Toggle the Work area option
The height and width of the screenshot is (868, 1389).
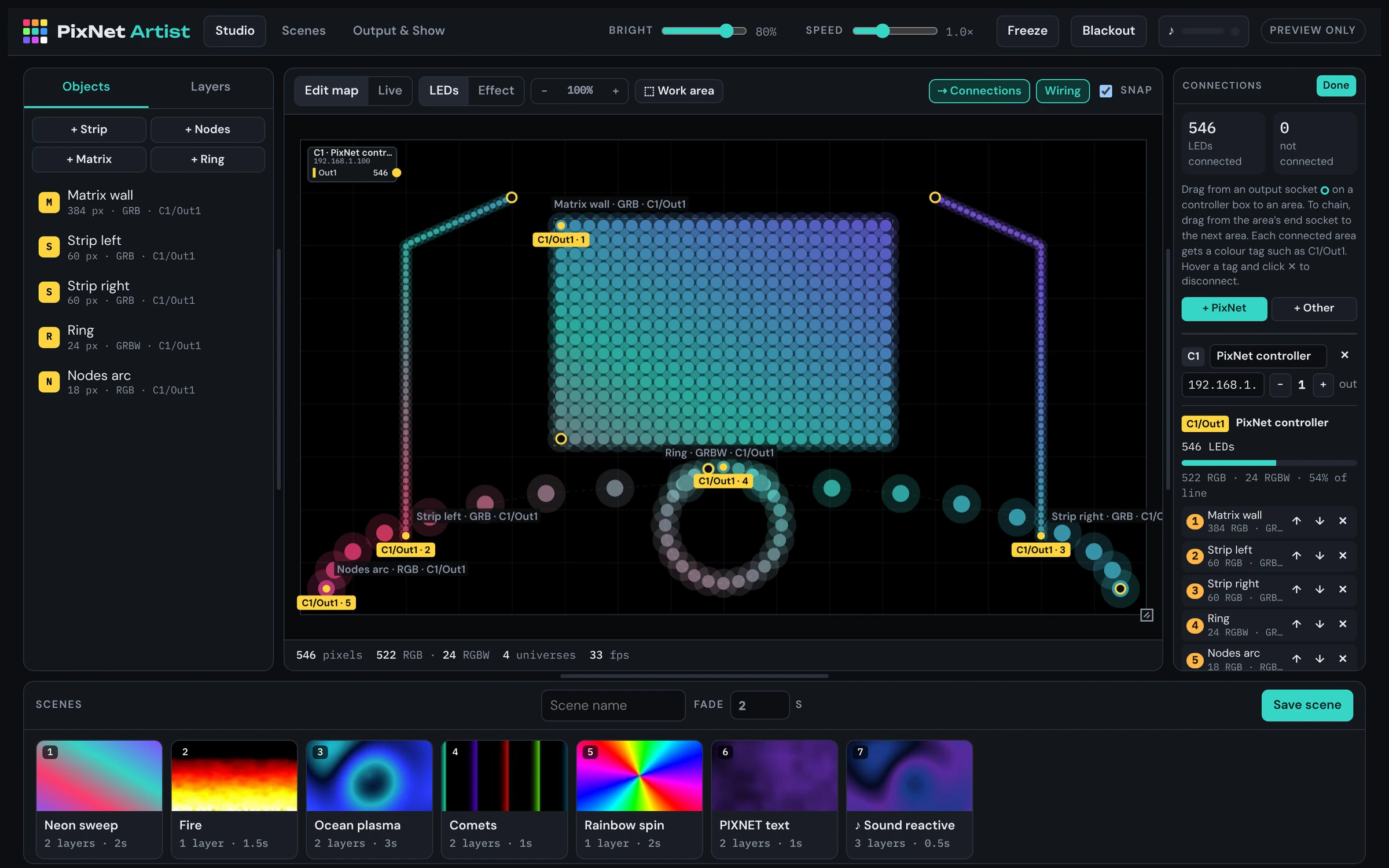click(x=679, y=91)
